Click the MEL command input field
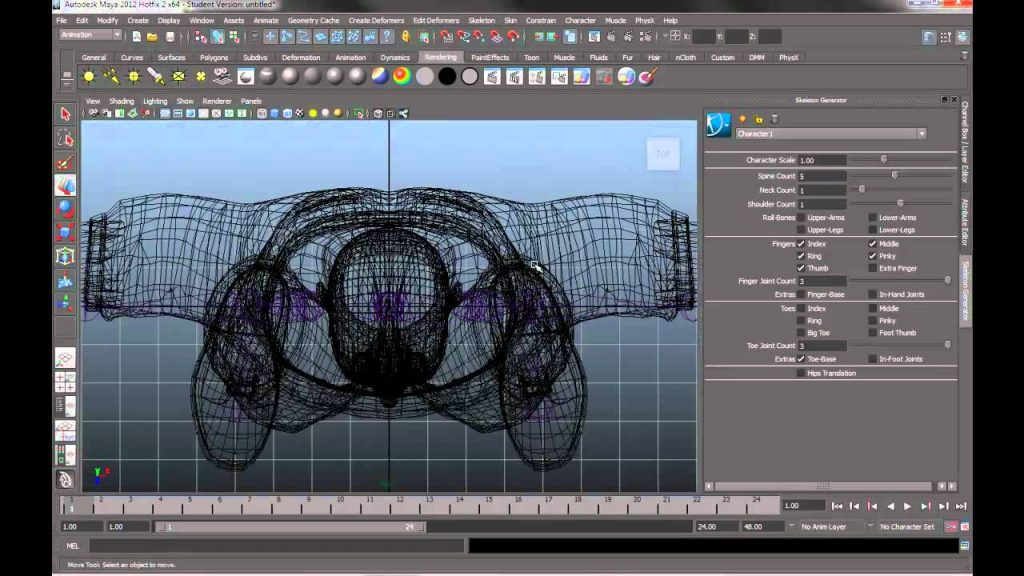Viewport: 1024px width, 576px height. tap(278, 546)
